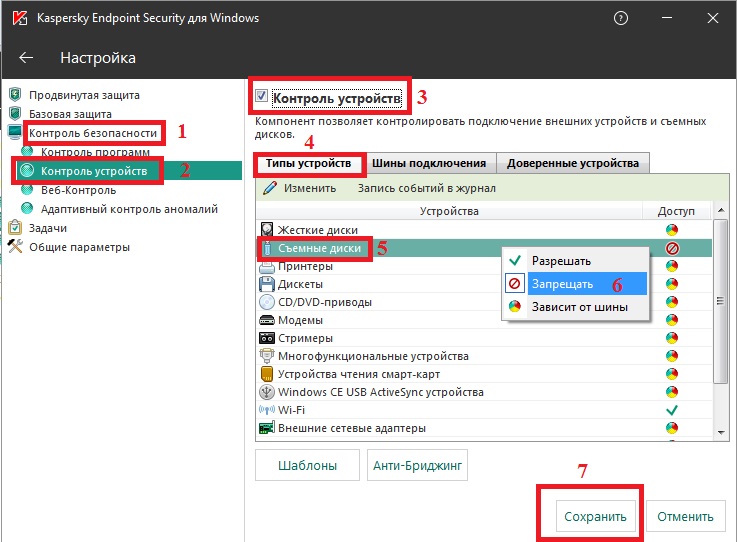The width and height of the screenshot is (737, 542).
Task: Click the green check access icon for Wi-Fi
Action: pos(672,410)
